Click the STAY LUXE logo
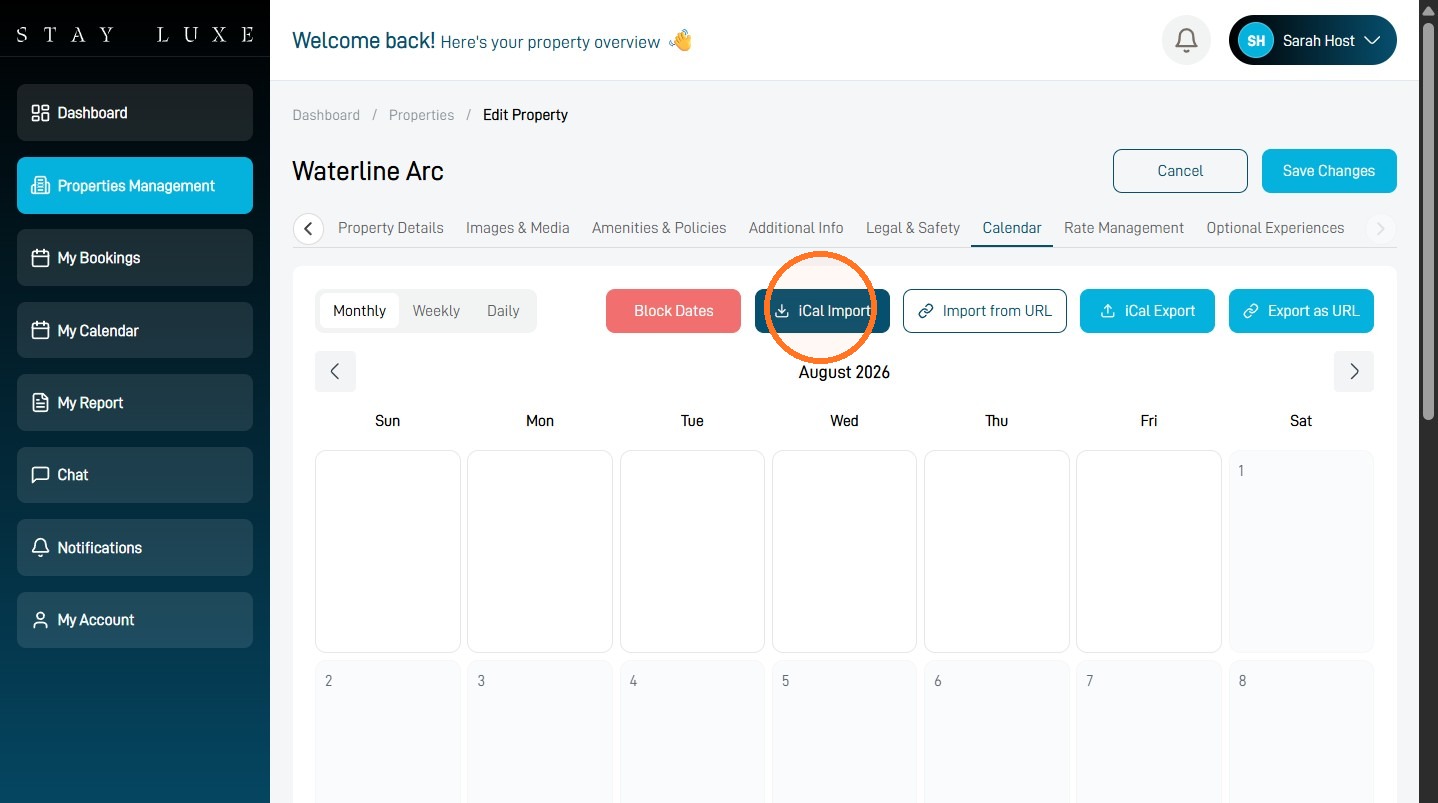 click(135, 35)
